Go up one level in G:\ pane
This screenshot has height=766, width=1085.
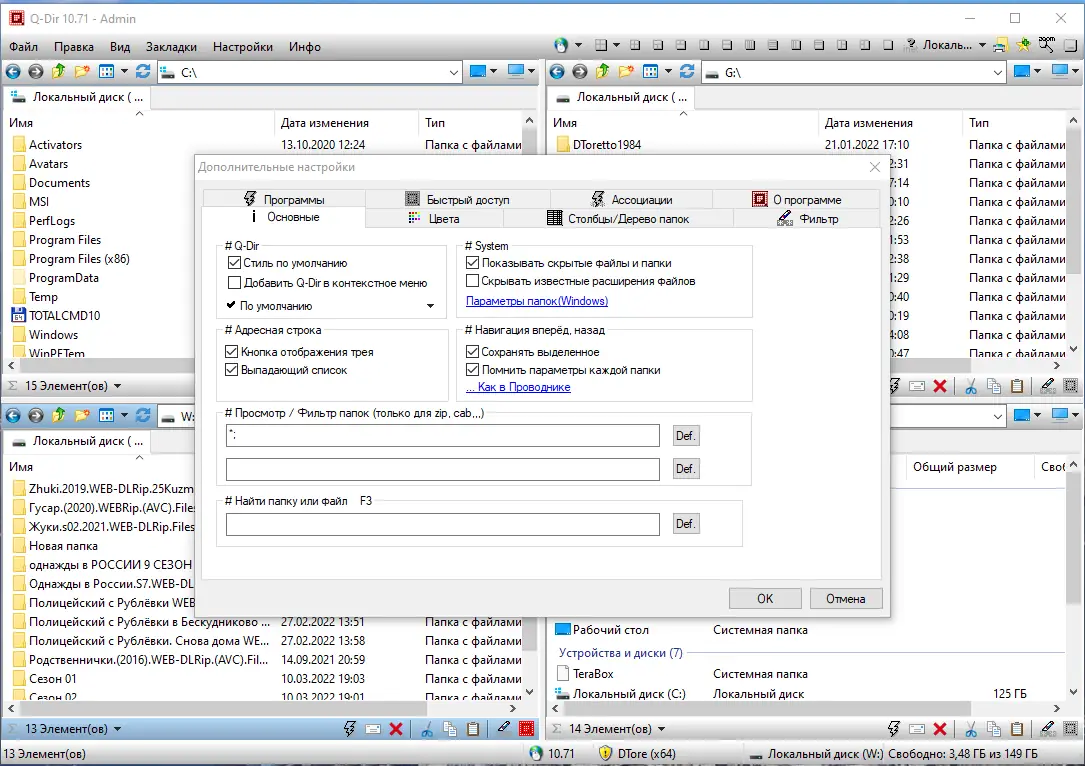click(603, 71)
